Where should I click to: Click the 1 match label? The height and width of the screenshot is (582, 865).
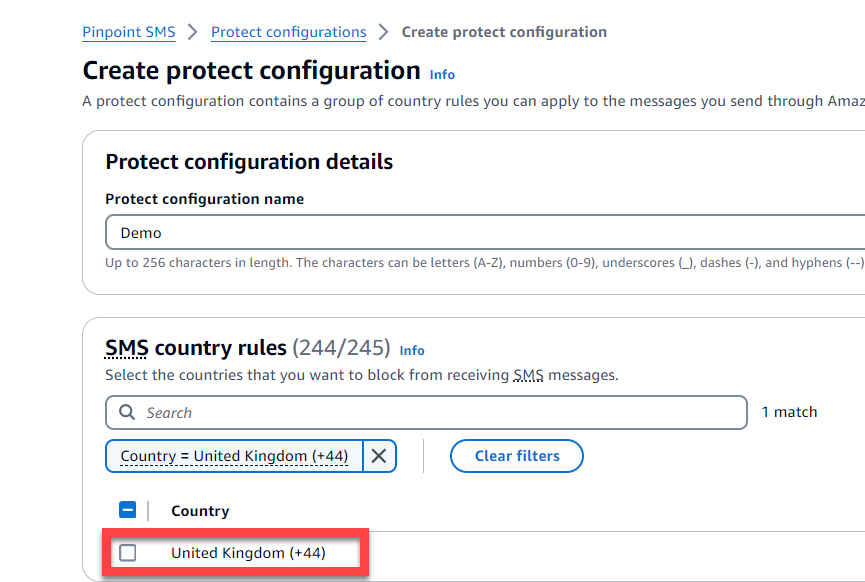[x=789, y=411]
